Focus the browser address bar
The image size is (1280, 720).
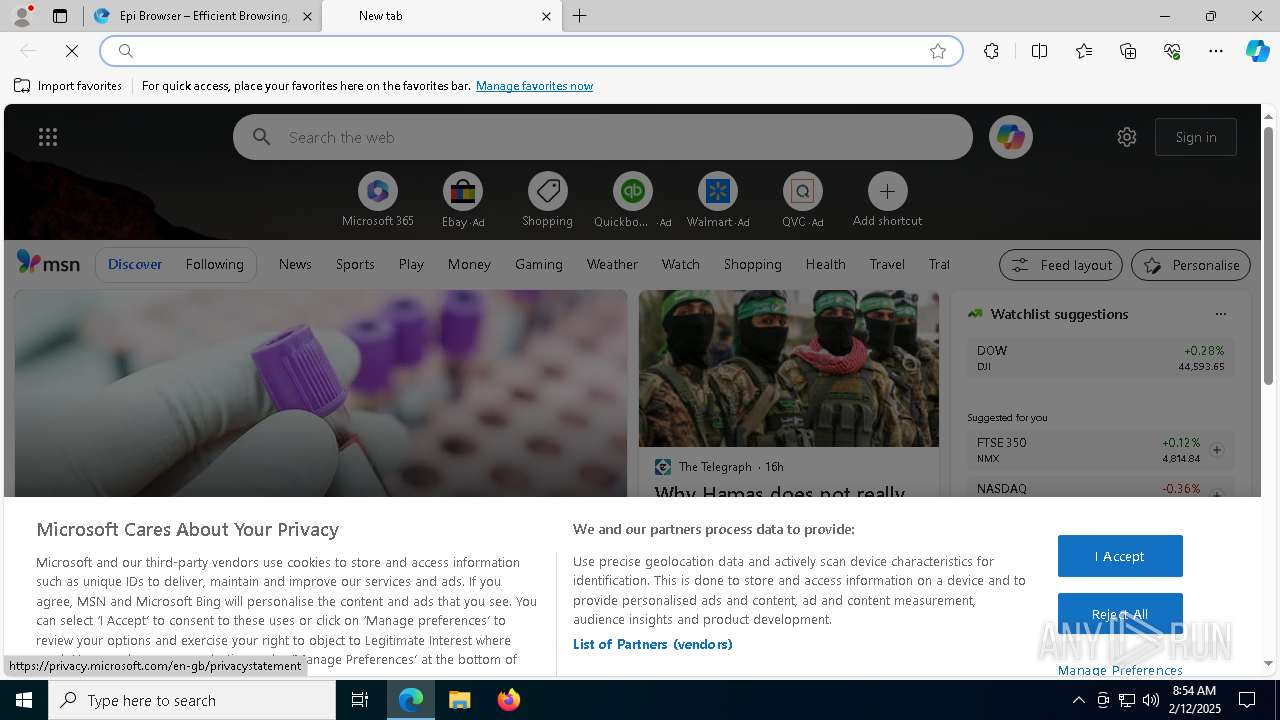pyautogui.click(x=530, y=51)
